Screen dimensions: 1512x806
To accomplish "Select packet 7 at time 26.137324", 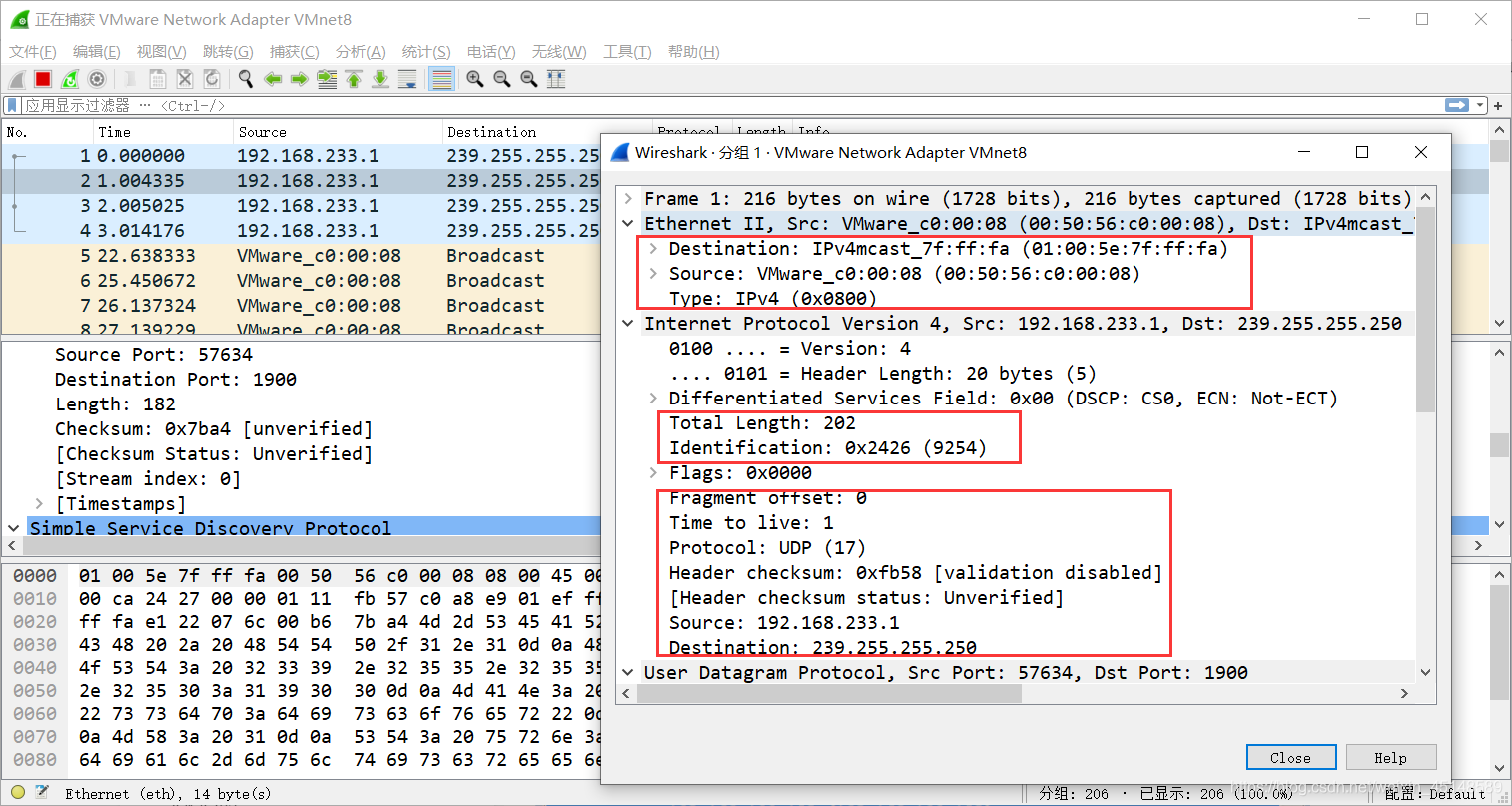I will pyautogui.click(x=301, y=306).
